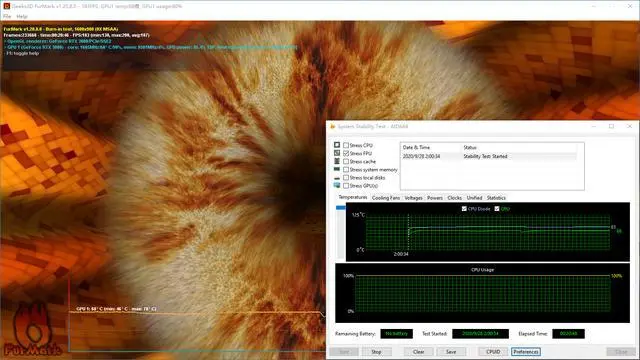
Task: Uncheck the Stress FPU checkbox
Action: [x=346, y=153]
